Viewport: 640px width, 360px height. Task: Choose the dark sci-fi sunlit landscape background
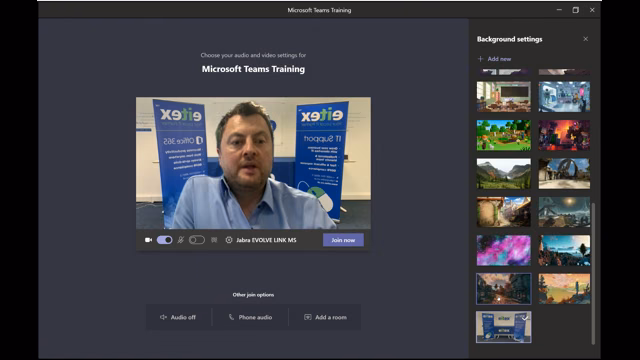pyautogui.click(x=564, y=212)
